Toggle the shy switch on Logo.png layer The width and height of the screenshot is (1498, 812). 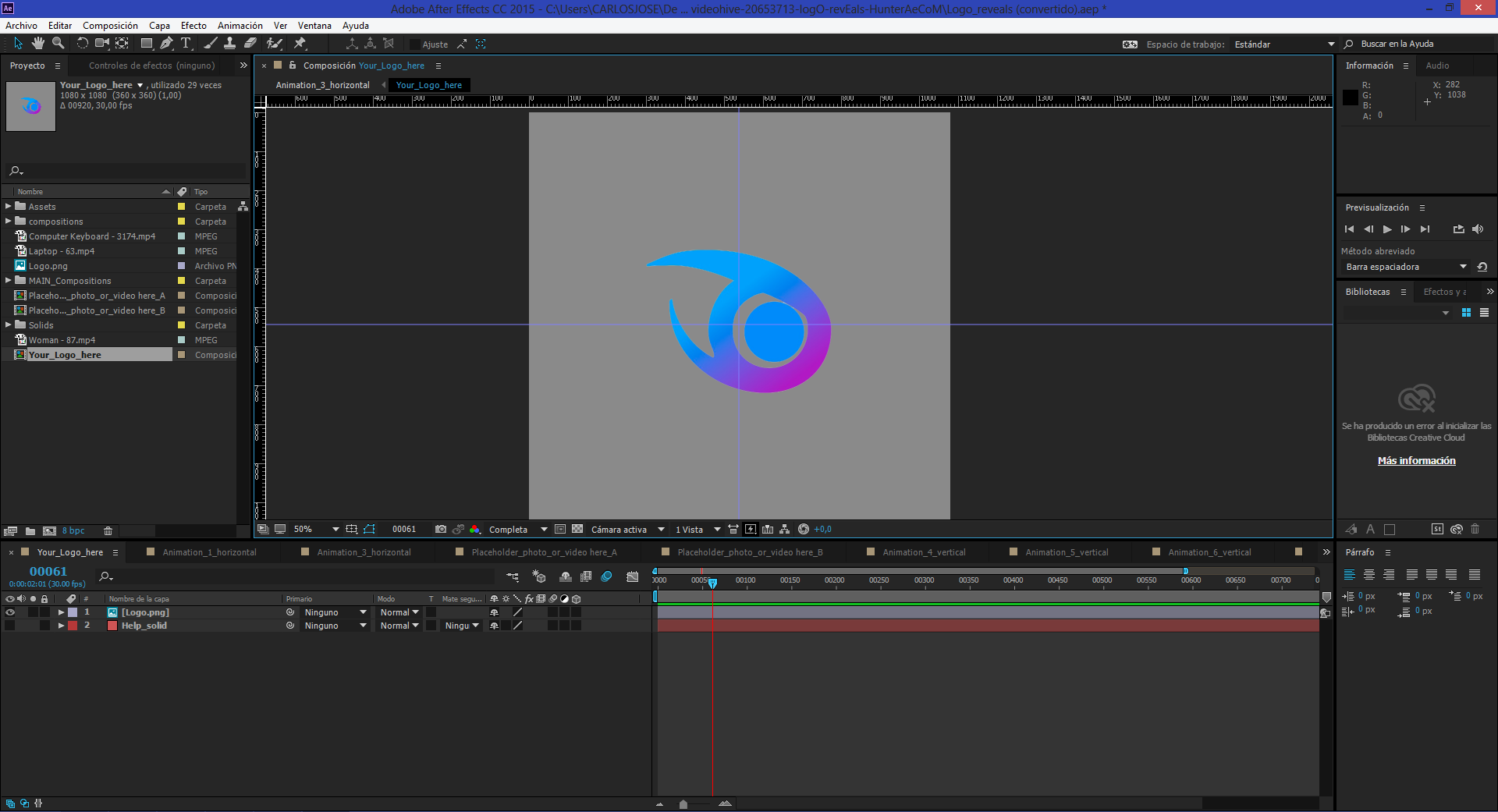pyautogui.click(x=494, y=612)
